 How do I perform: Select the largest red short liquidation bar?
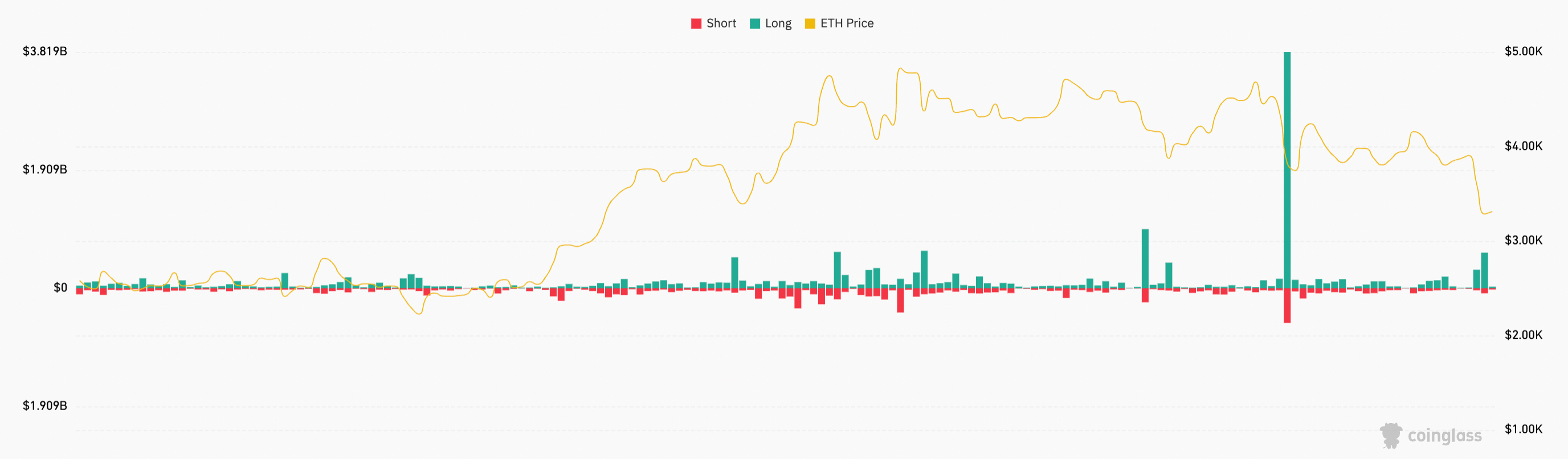coord(1287,306)
